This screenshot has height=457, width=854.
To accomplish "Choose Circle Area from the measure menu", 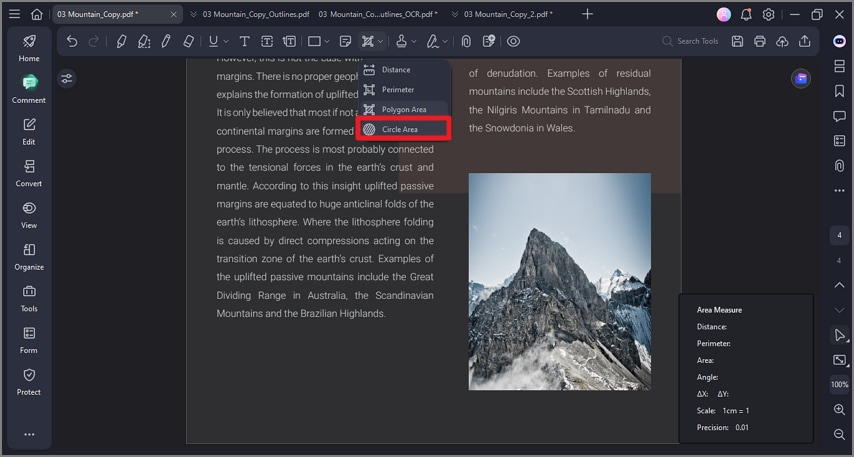I will 403,129.
